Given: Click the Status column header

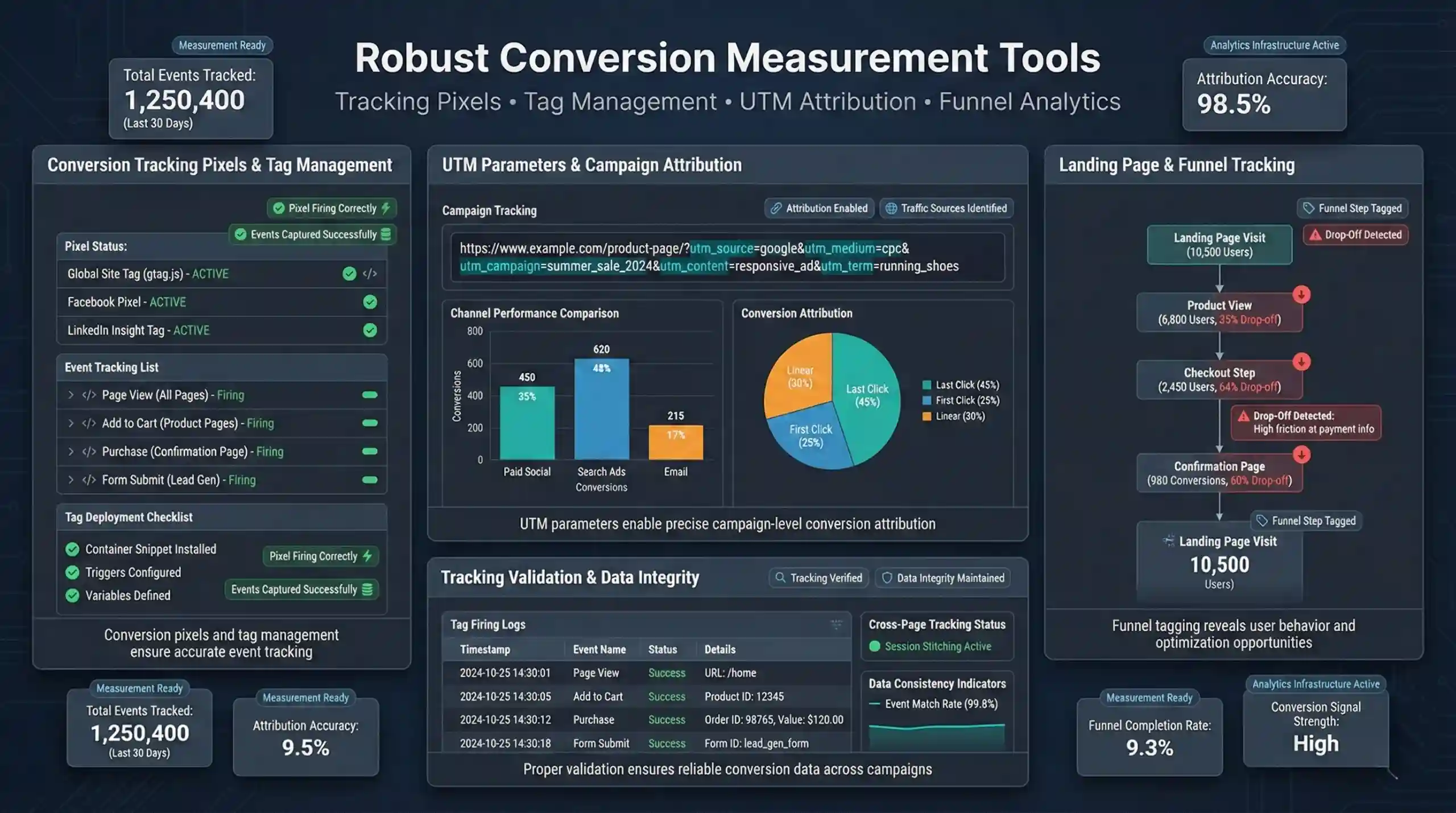Looking at the screenshot, I should 663,650.
